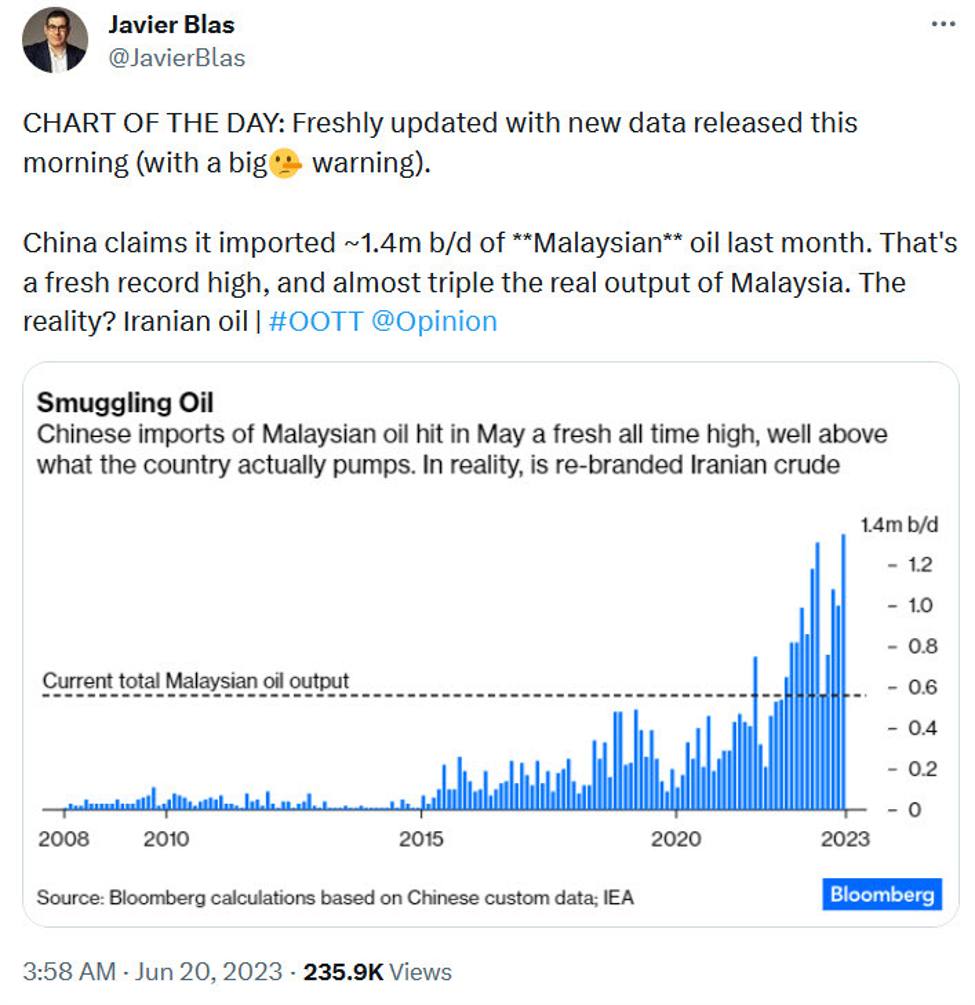Screen dimensions: 975x1005
Task: Open the three-dot more options menu
Action: (x=942, y=24)
